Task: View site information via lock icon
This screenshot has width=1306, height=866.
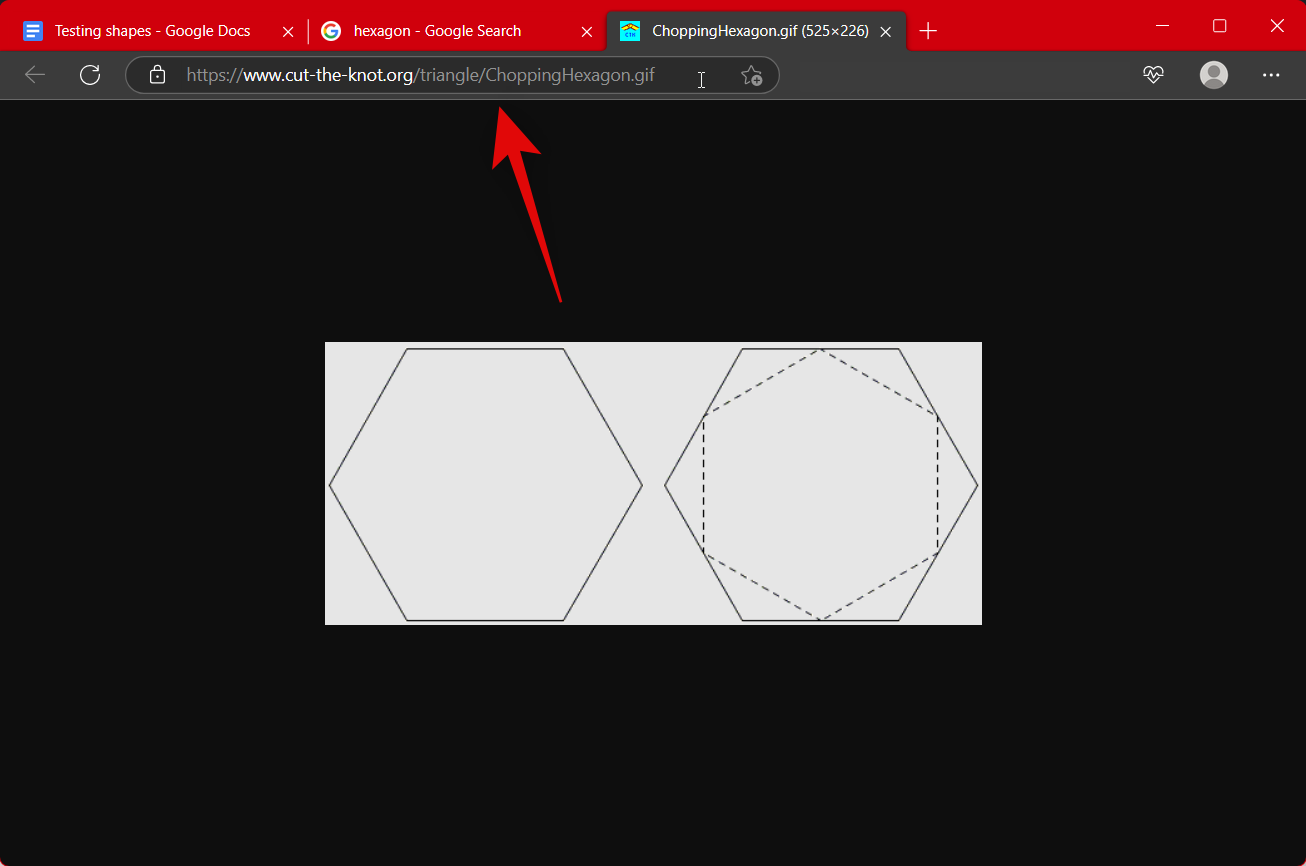Action: click(x=157, y=75)
